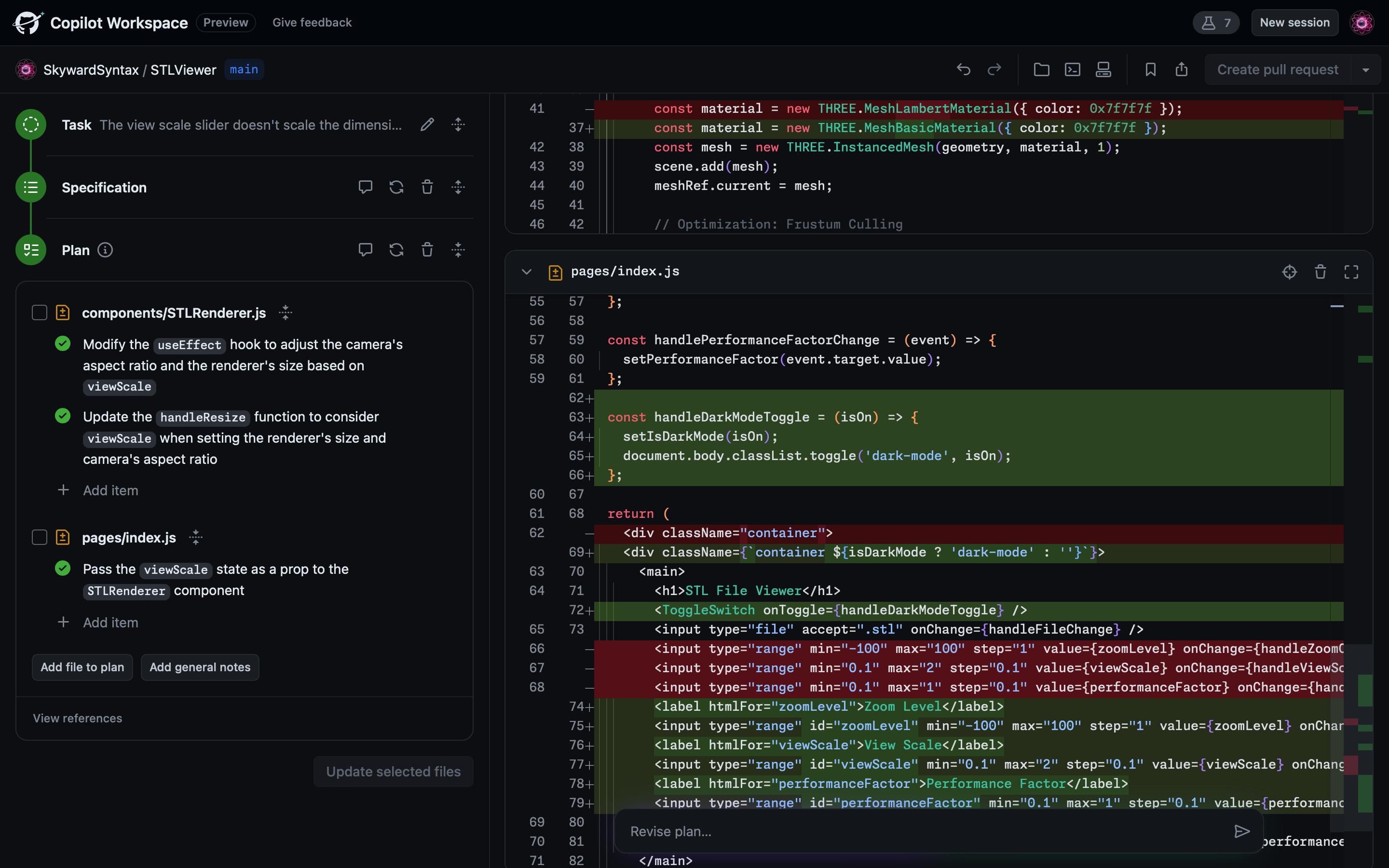1389x868 pixels.
Task: Focus the Revise plan input field
Action: [x=924, y=831]
